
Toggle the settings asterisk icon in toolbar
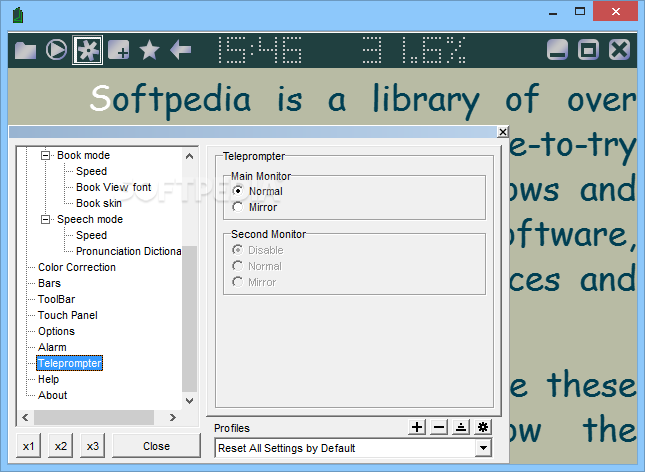(88, 50)
